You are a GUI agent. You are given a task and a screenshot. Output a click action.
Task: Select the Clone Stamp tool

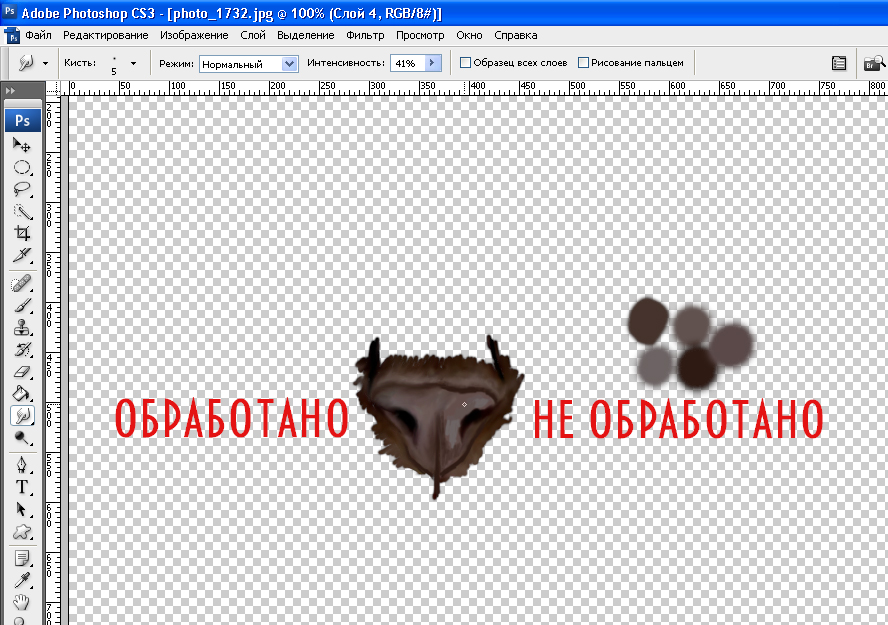22,327
